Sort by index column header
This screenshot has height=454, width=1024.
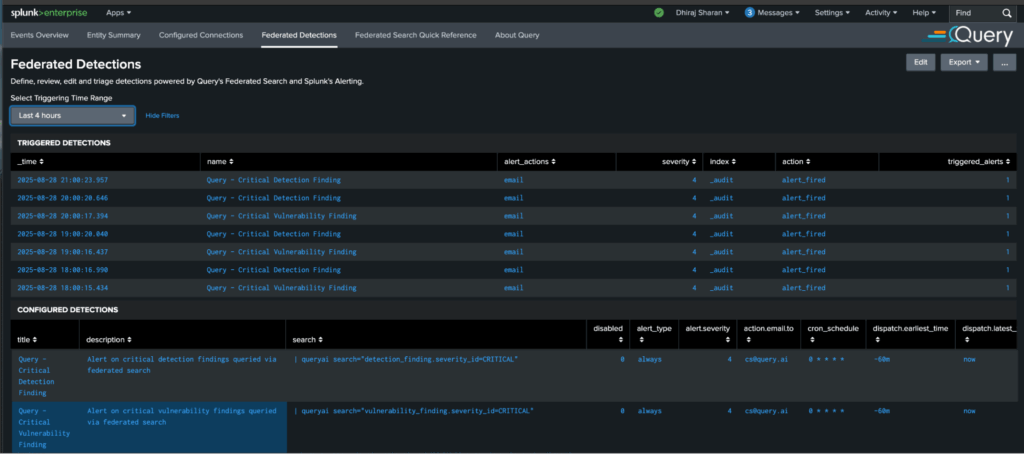[723, 161]
